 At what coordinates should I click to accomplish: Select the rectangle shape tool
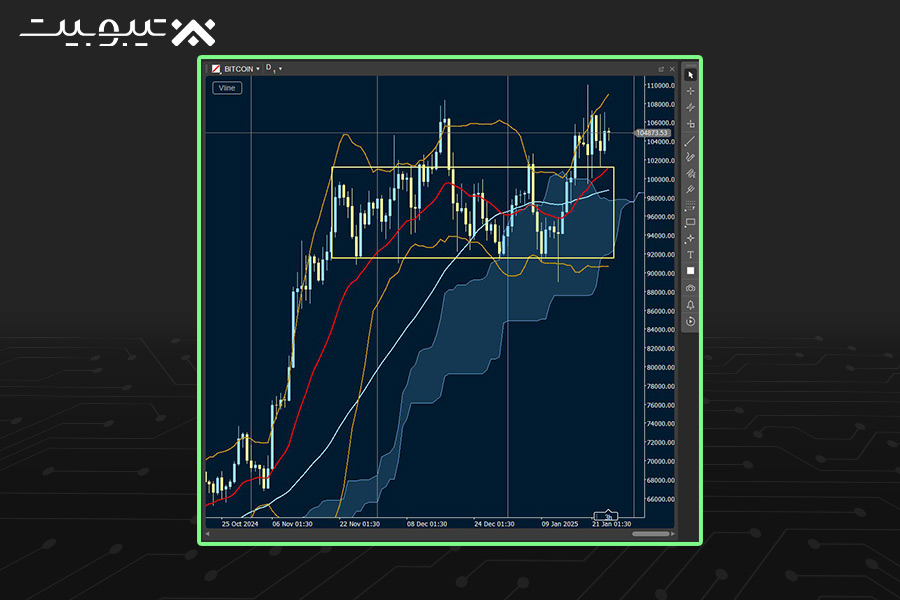[690, 222]
